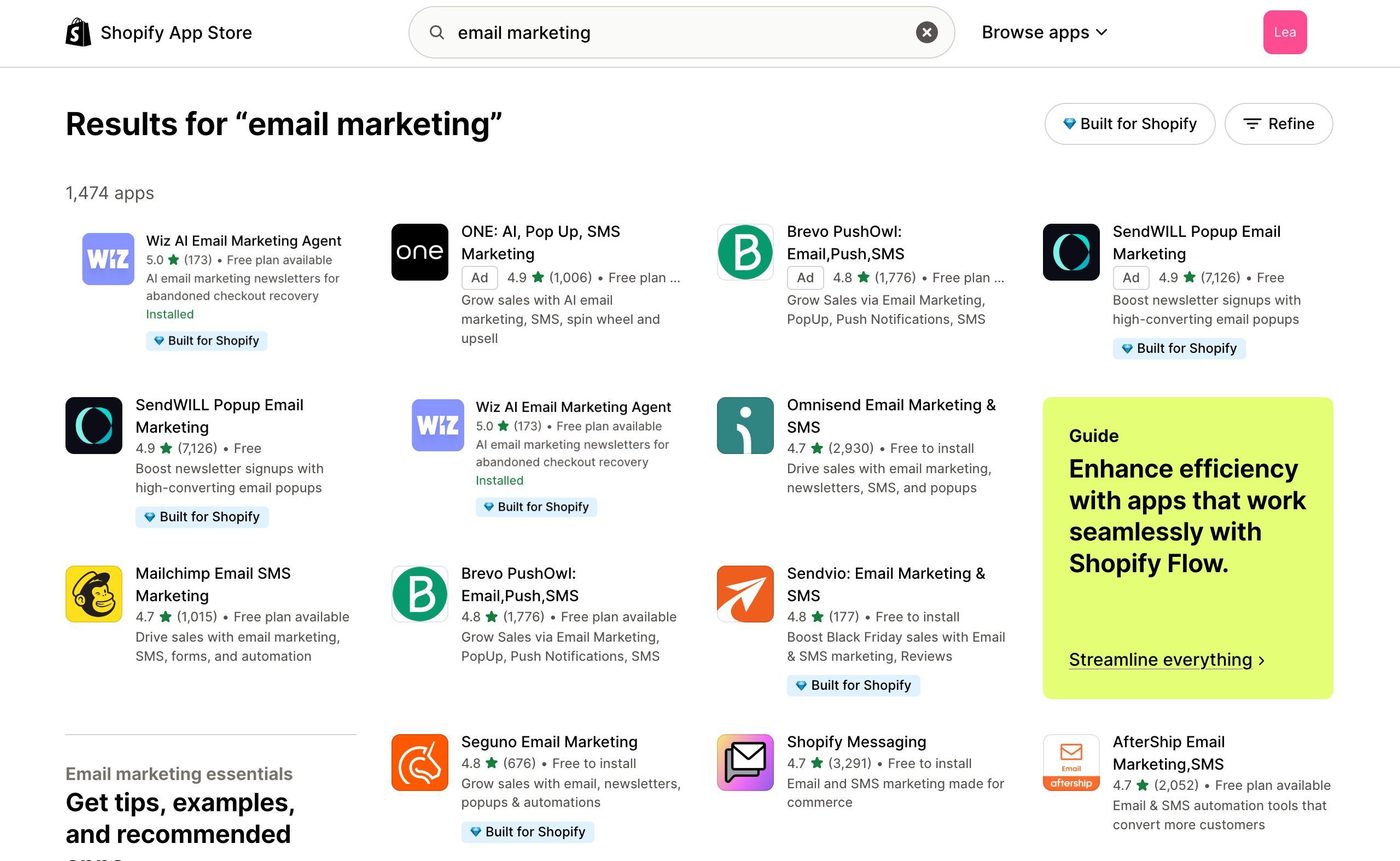Click the search magnifier icon
Image resolution: width=1400 pixels, height=861 pixels.
(x=437, y=32)
